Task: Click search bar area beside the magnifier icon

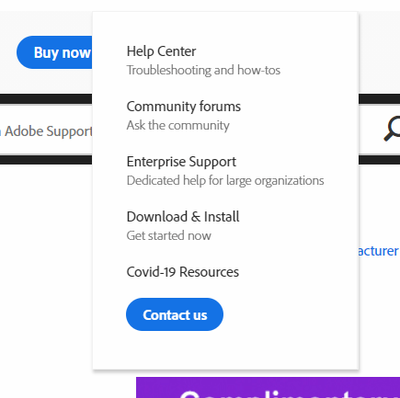Action: (370, 131)
